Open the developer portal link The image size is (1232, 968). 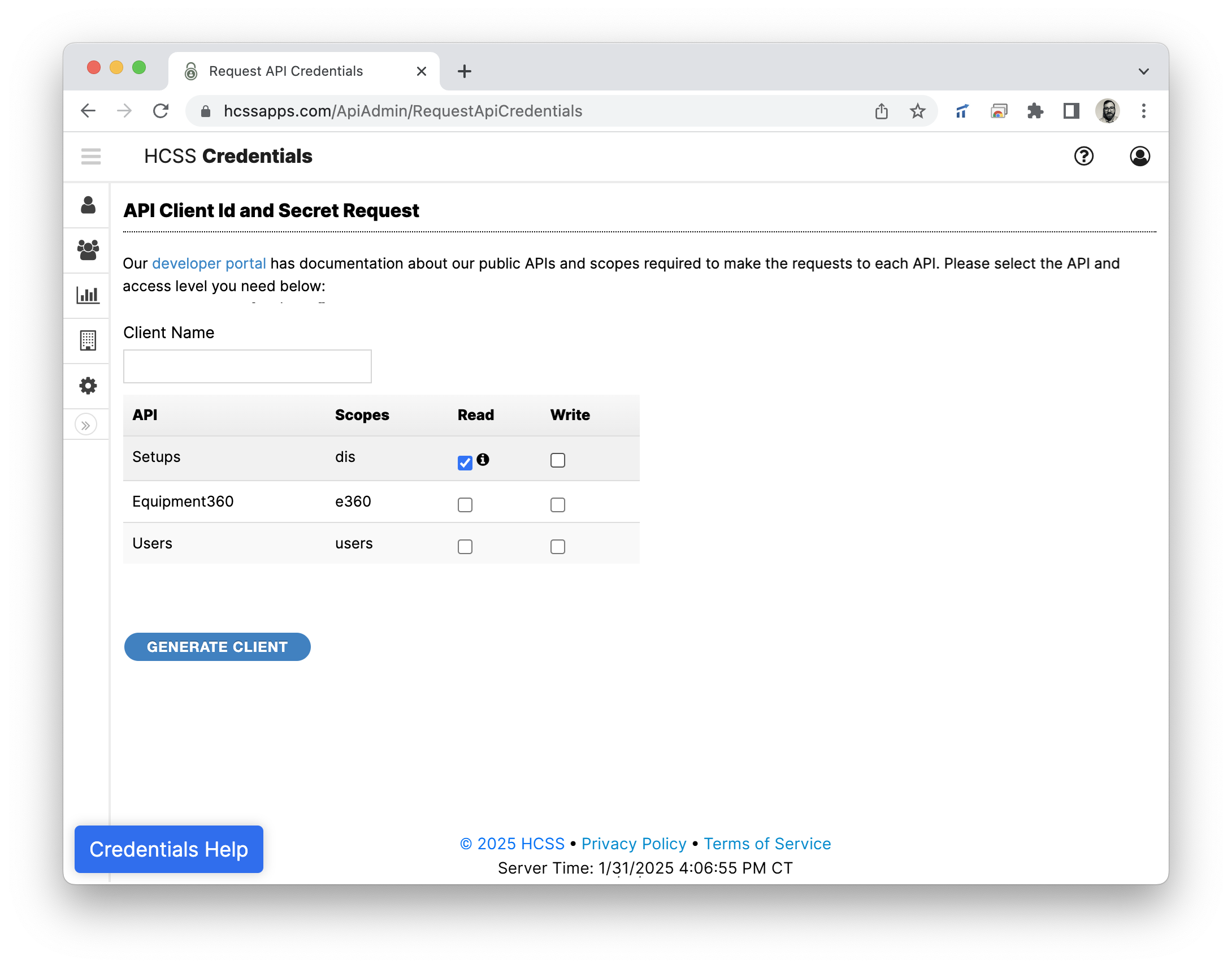point(209,263)
